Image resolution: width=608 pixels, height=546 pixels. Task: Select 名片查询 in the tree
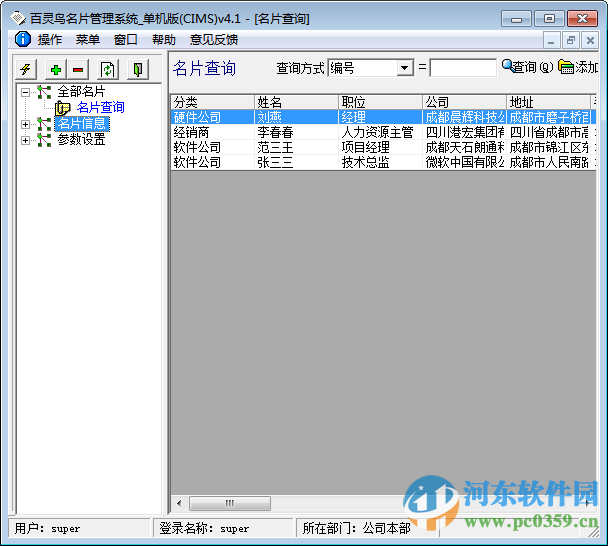coord(101,107)
